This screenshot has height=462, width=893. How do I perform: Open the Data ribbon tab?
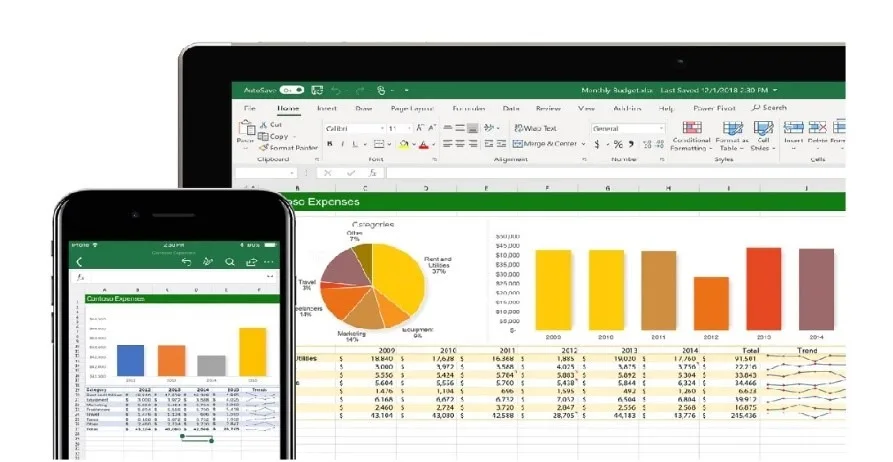pyautogui.click(x=511, y=108)
